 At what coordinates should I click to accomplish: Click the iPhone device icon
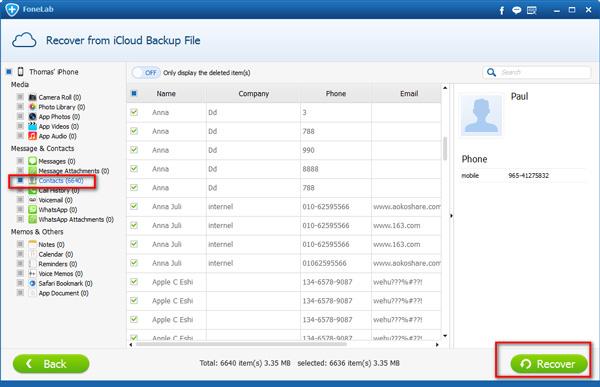click(x=21, y=72)
